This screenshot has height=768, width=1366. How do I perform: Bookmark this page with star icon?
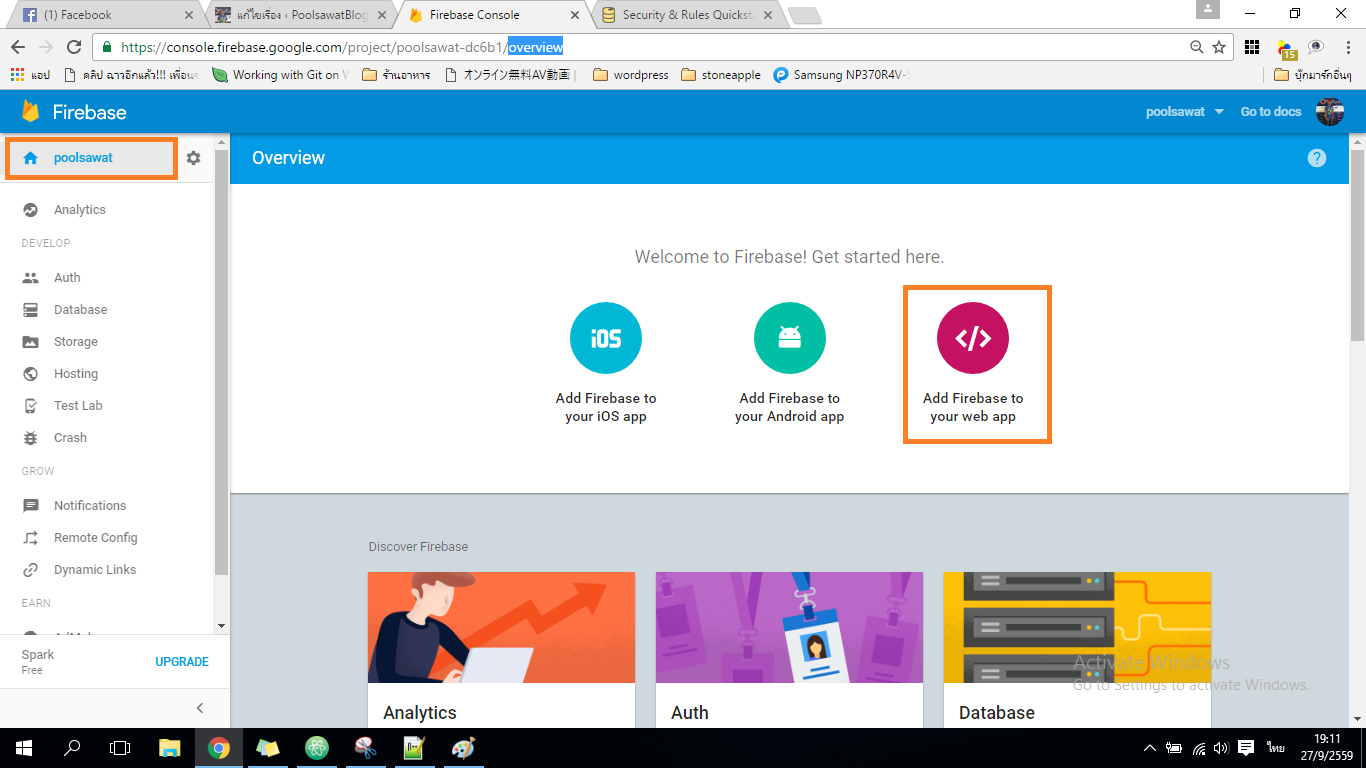click(x=1219, y=47)
